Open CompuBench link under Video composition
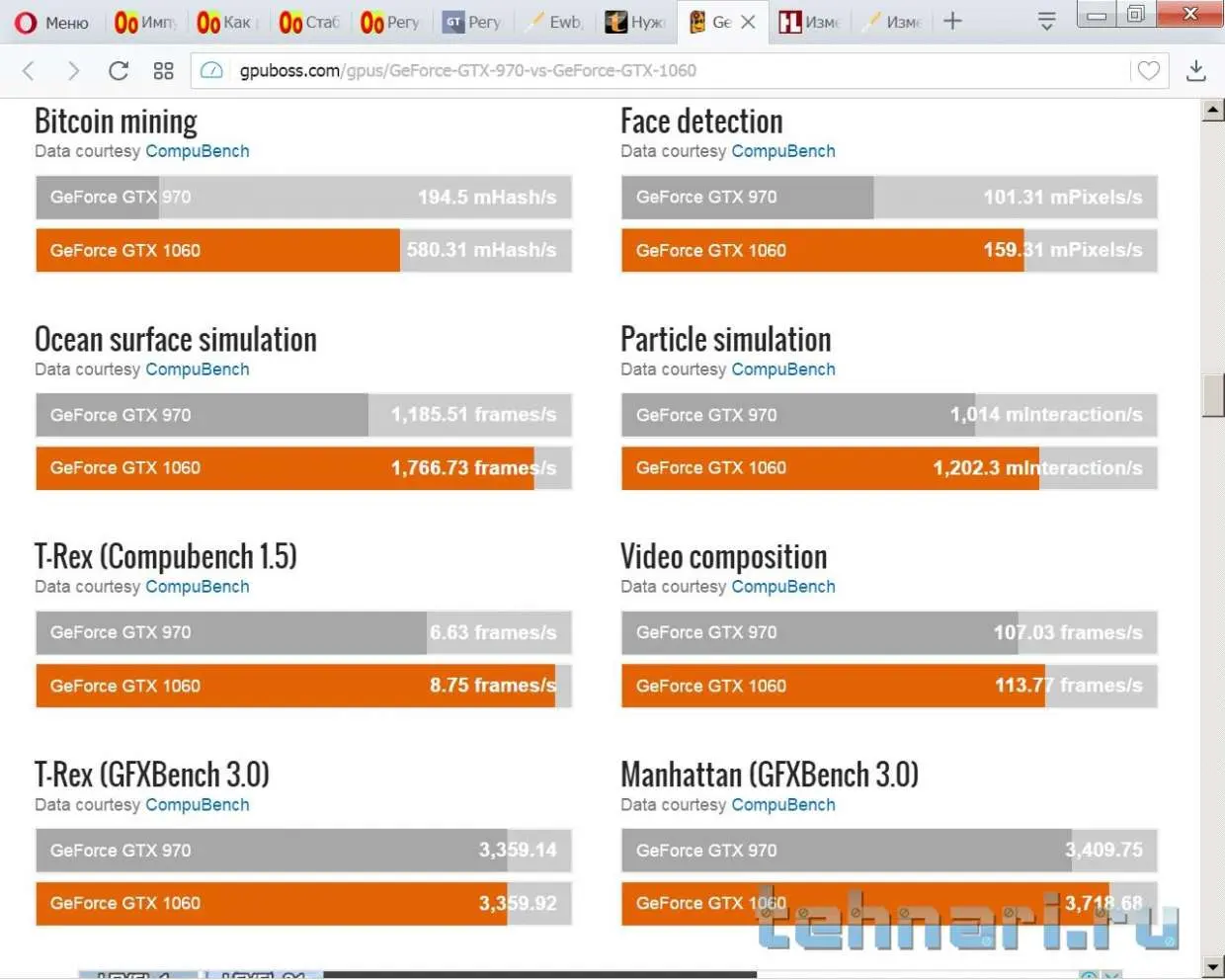Viewport: 1225px width, 980px height. coord(783,587)
